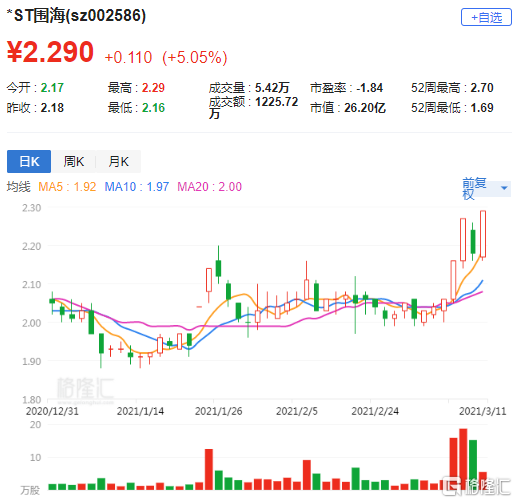Click the 52周最低 value 1.69
The height and width of the screenshot is (503, 517).
482,108
